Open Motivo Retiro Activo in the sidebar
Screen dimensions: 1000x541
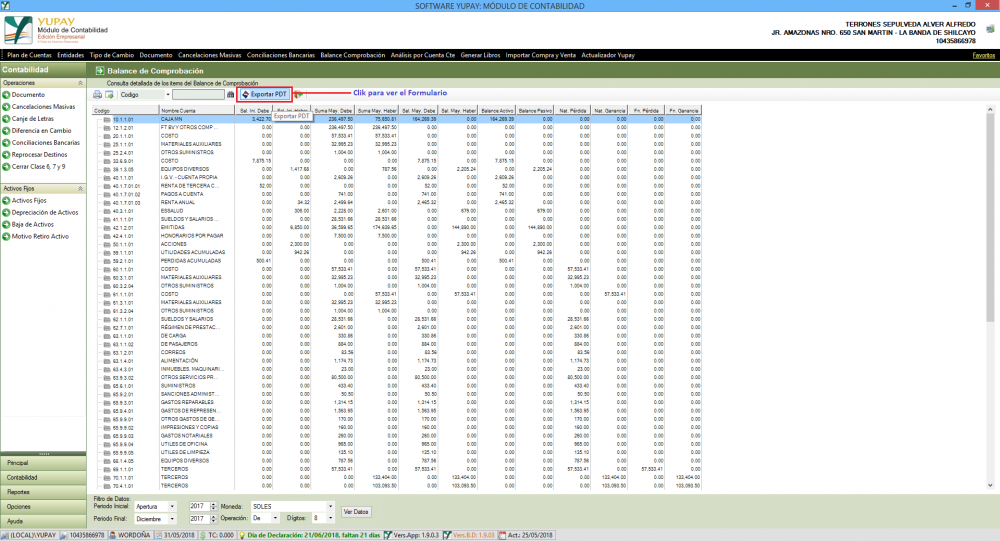[x=35, y=236]
